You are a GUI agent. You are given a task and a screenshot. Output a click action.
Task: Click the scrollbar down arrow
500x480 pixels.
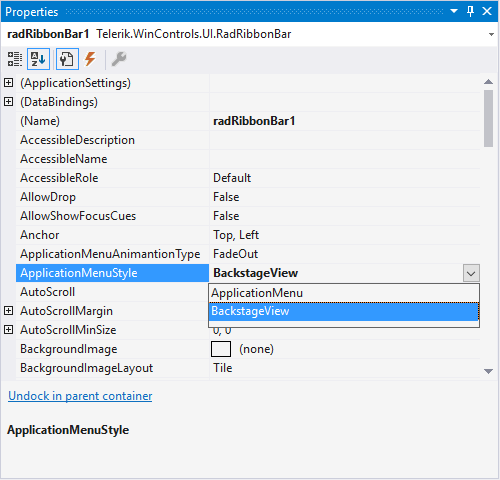488,371
